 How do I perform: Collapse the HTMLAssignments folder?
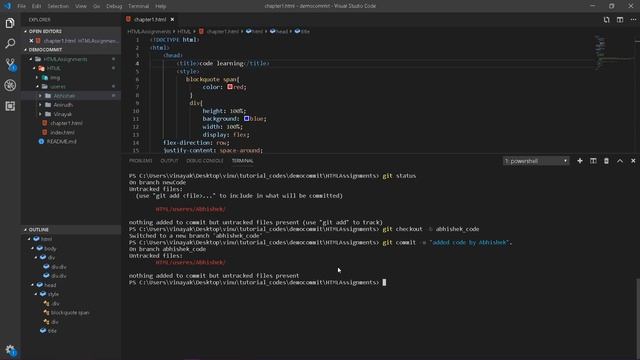click(31, 59)
